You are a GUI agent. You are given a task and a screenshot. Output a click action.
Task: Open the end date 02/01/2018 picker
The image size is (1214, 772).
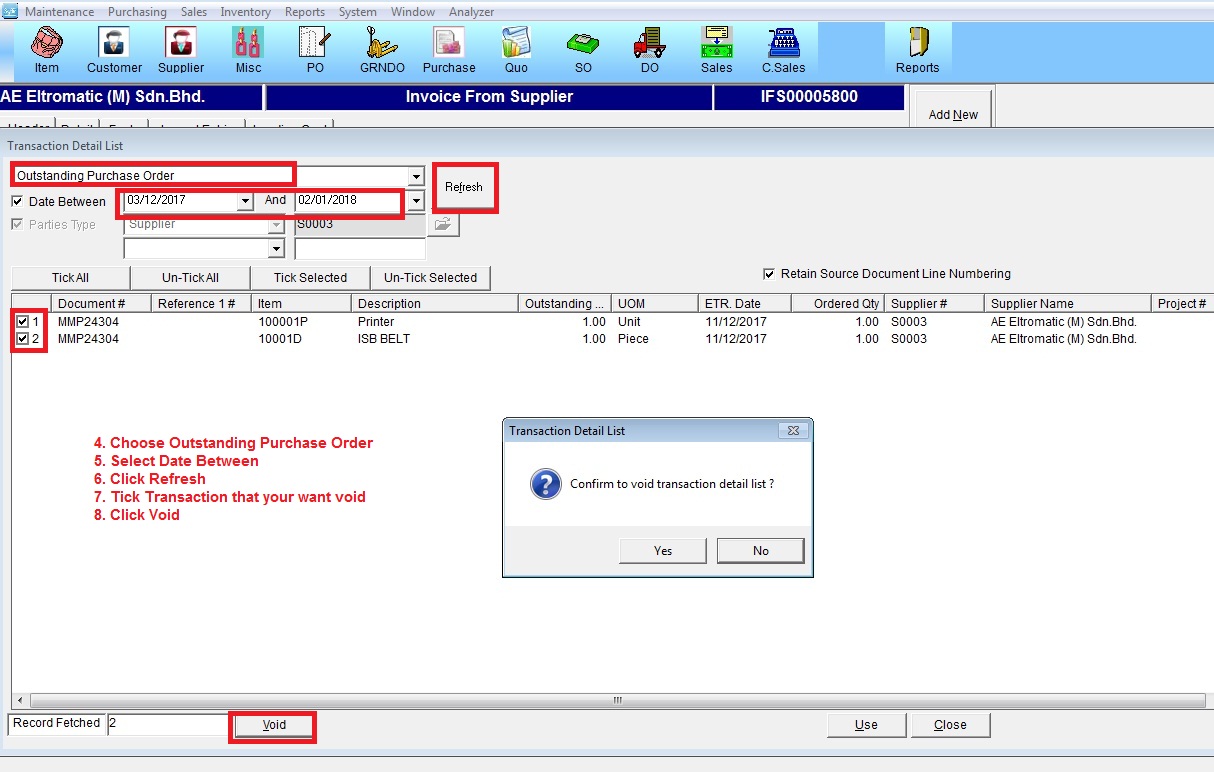coord(416,201)
